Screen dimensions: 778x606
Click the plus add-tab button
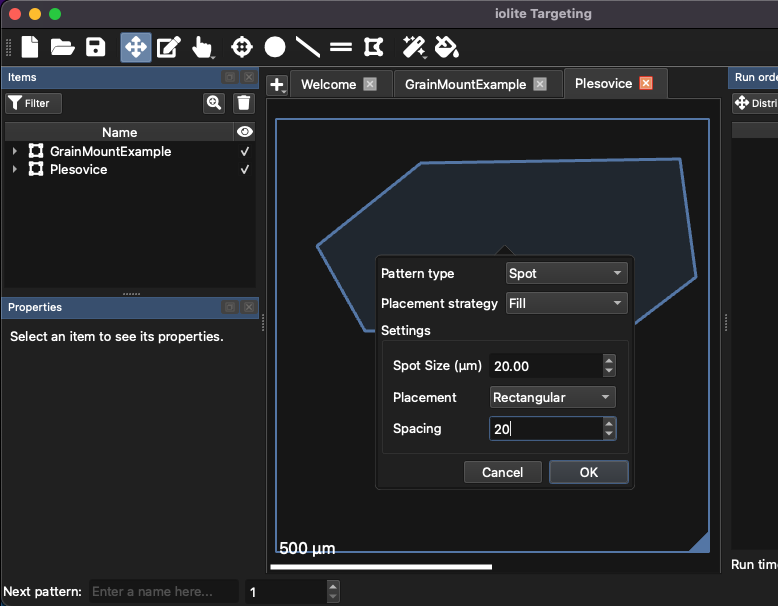277,85
